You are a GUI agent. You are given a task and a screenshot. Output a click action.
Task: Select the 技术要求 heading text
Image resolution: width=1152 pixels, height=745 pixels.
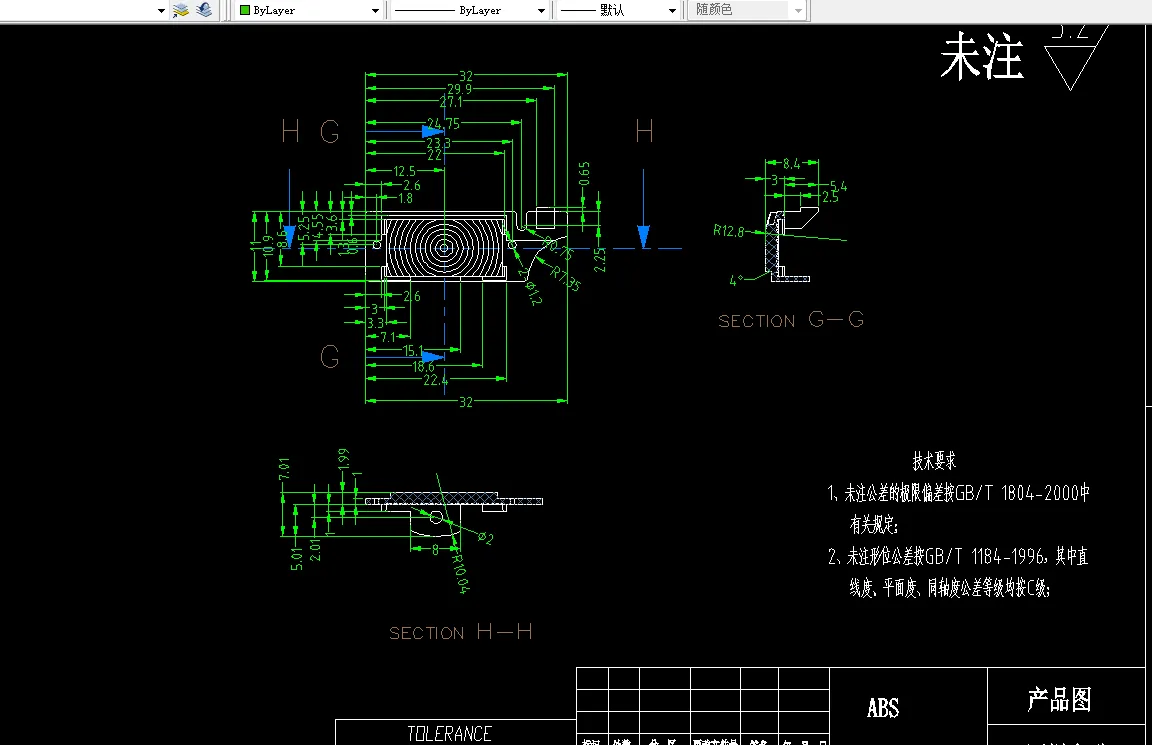coord(935,461)
